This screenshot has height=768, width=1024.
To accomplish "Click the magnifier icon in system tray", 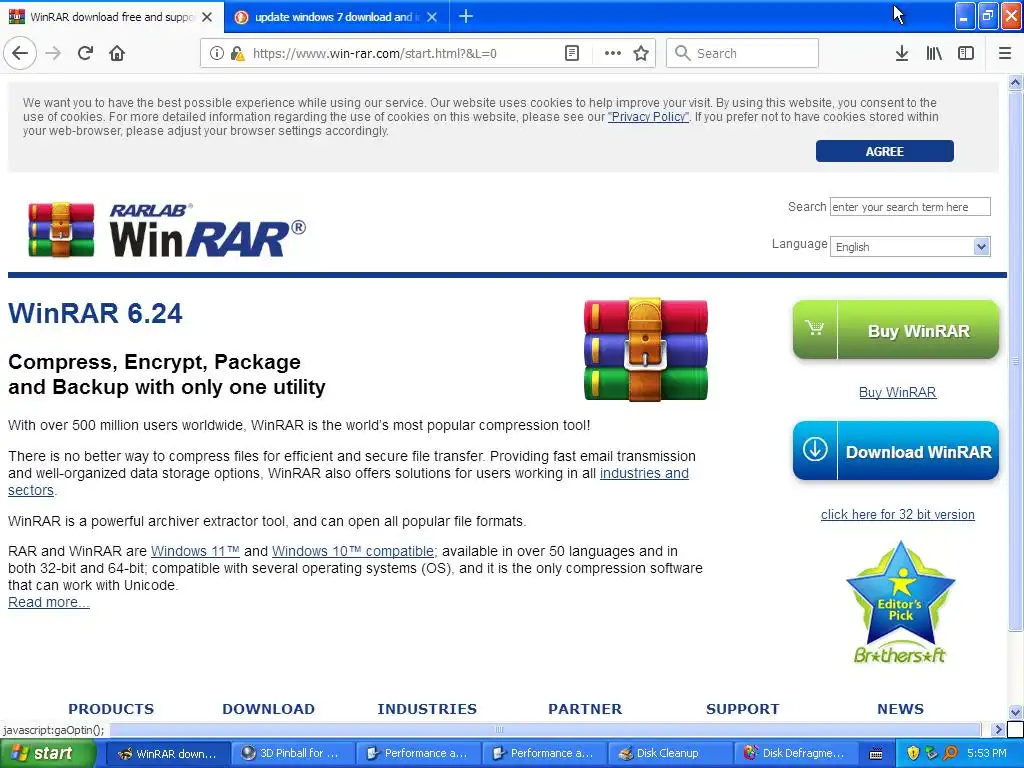I will [951, 754].
